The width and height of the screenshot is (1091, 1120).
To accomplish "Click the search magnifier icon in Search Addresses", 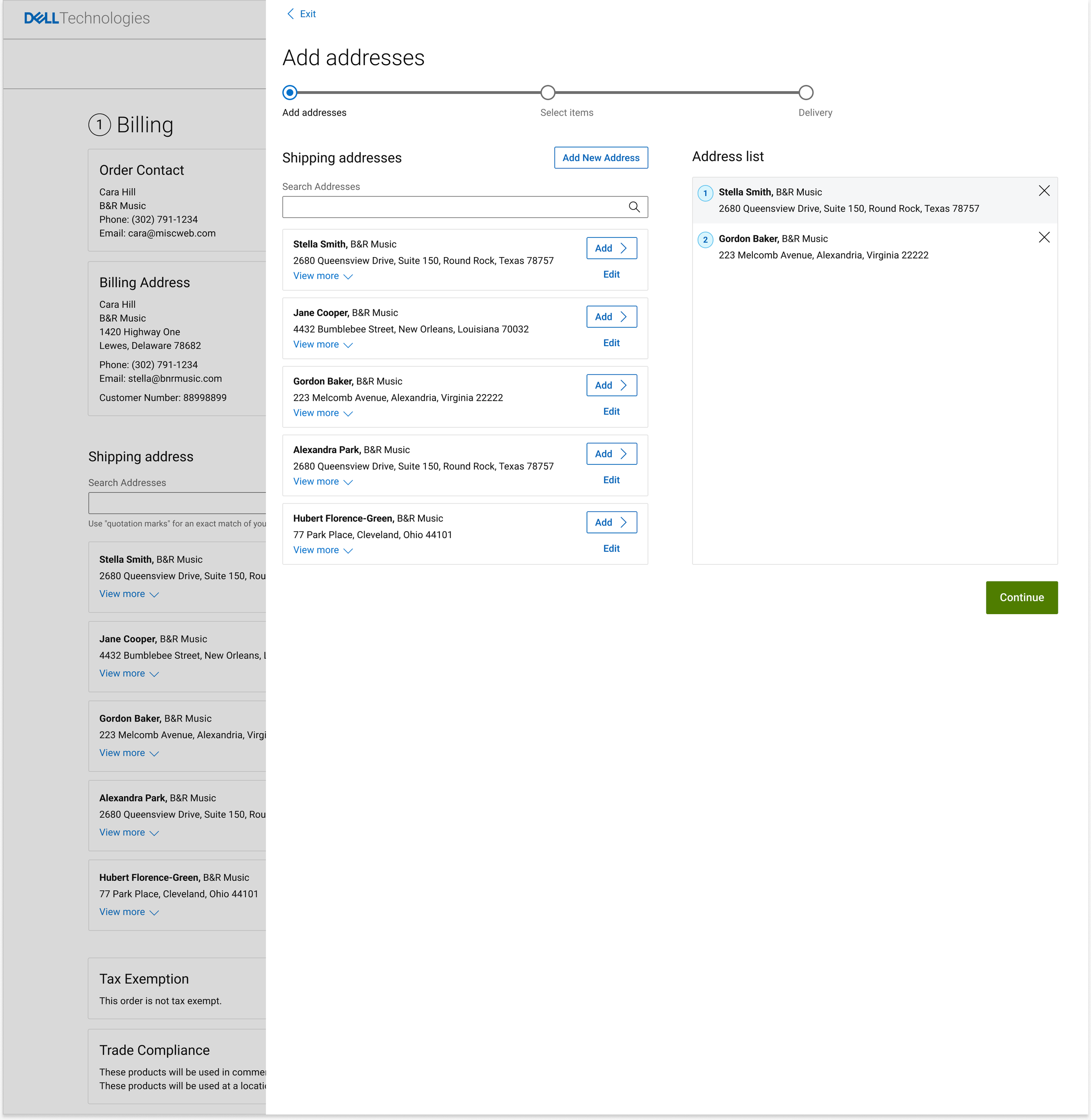I will [x=634, y=207].
